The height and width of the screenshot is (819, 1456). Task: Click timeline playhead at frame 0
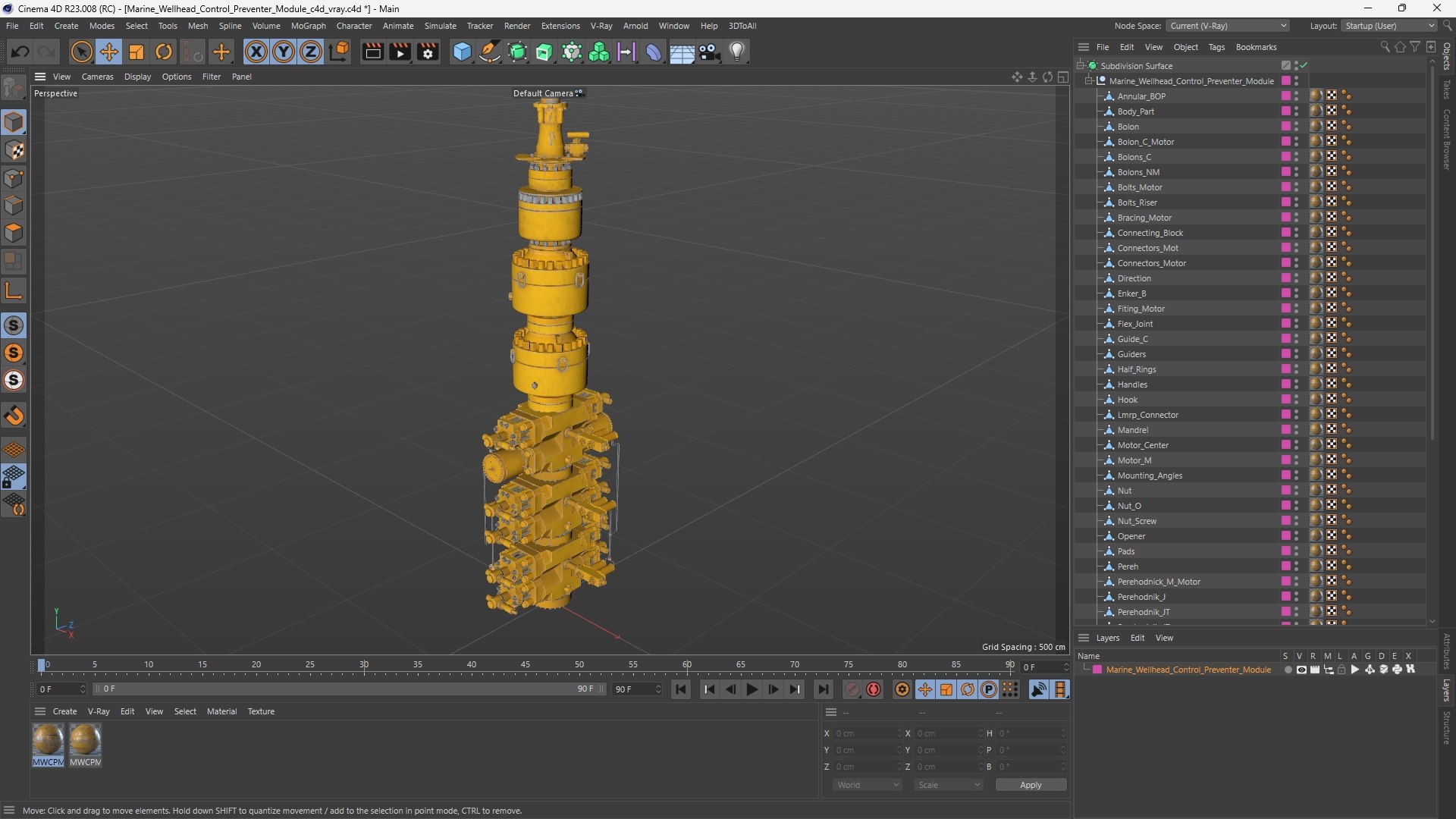pos(42,665)
